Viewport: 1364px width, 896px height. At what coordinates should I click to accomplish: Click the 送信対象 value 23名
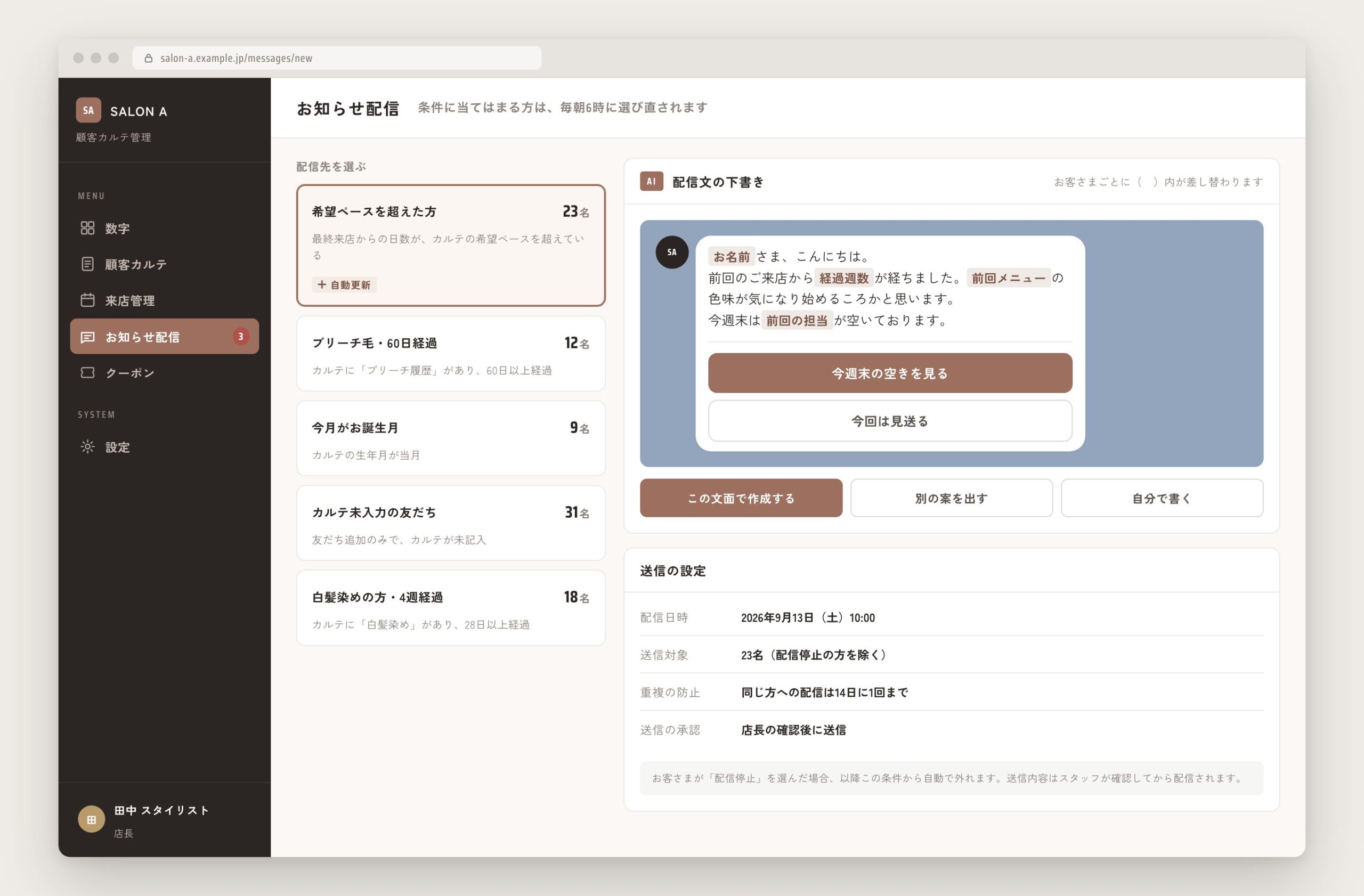click(x=813, y=655)
